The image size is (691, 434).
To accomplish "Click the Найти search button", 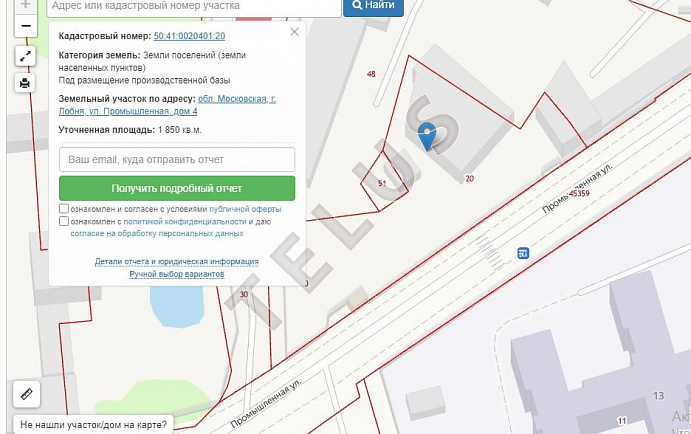I will [x=373, y=6].
